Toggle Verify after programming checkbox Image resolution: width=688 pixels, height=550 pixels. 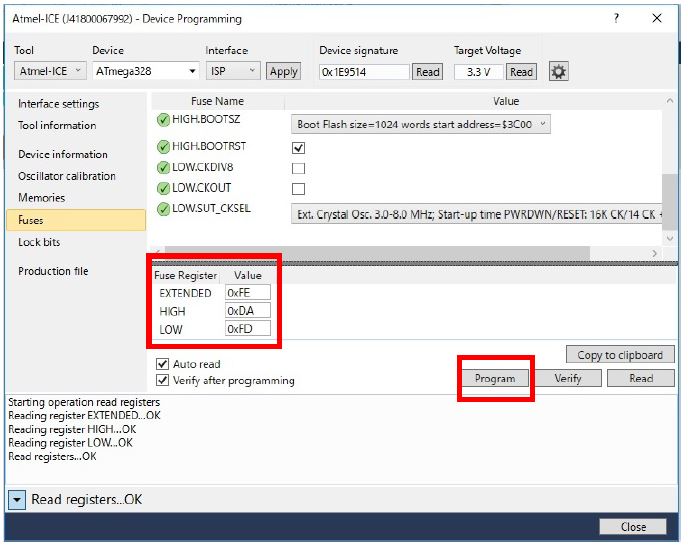(163, 380)
